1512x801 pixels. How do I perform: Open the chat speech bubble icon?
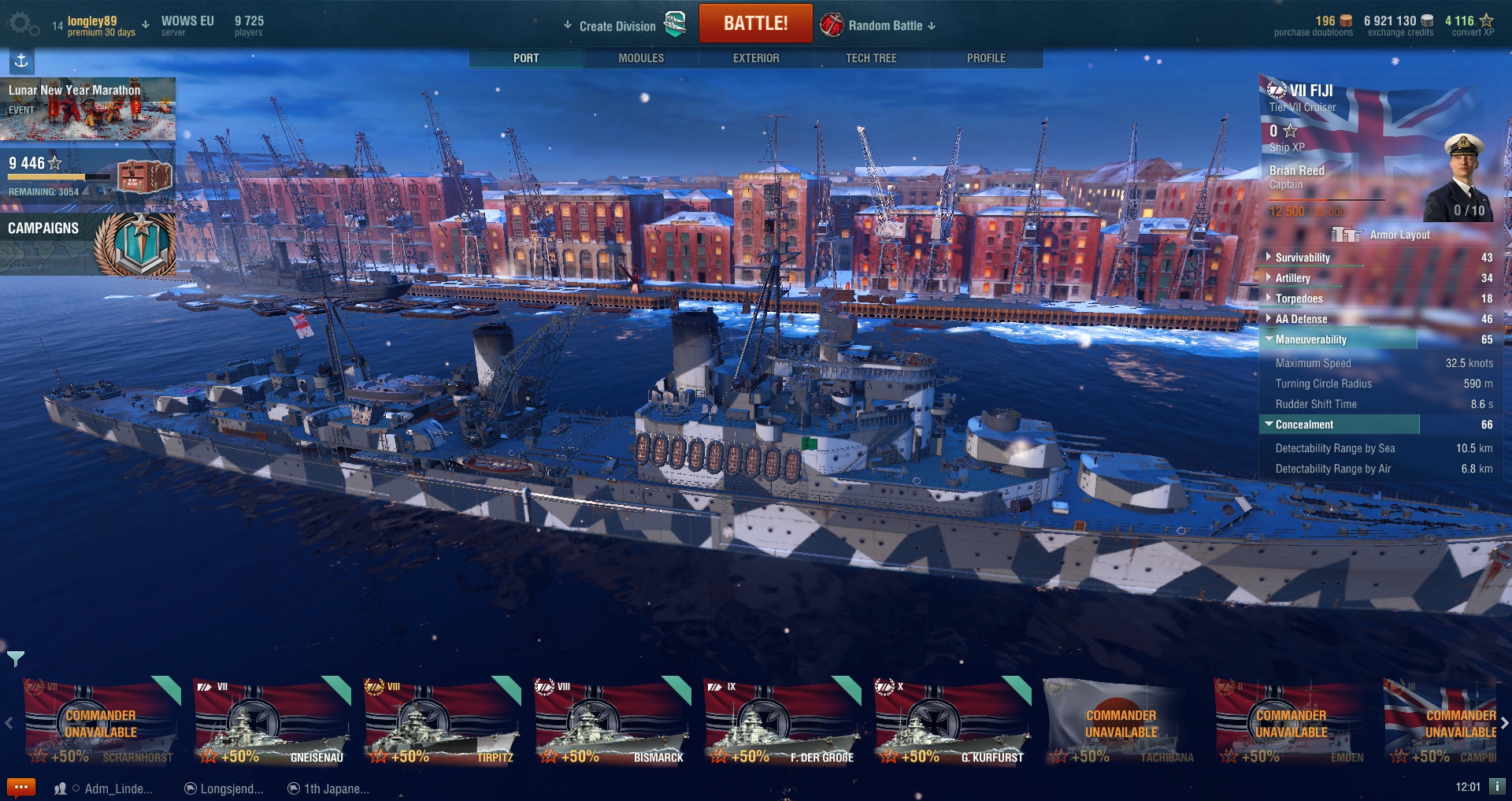pos(21,787)
